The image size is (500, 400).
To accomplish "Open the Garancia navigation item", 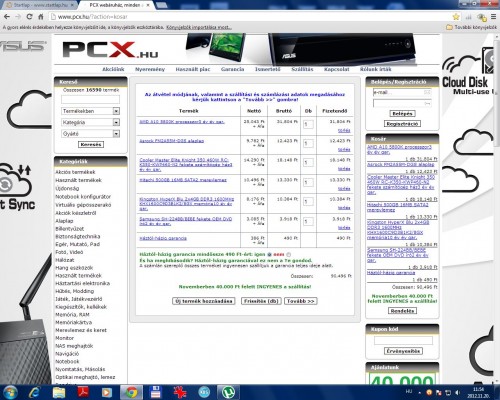I will tap(232, 69).
